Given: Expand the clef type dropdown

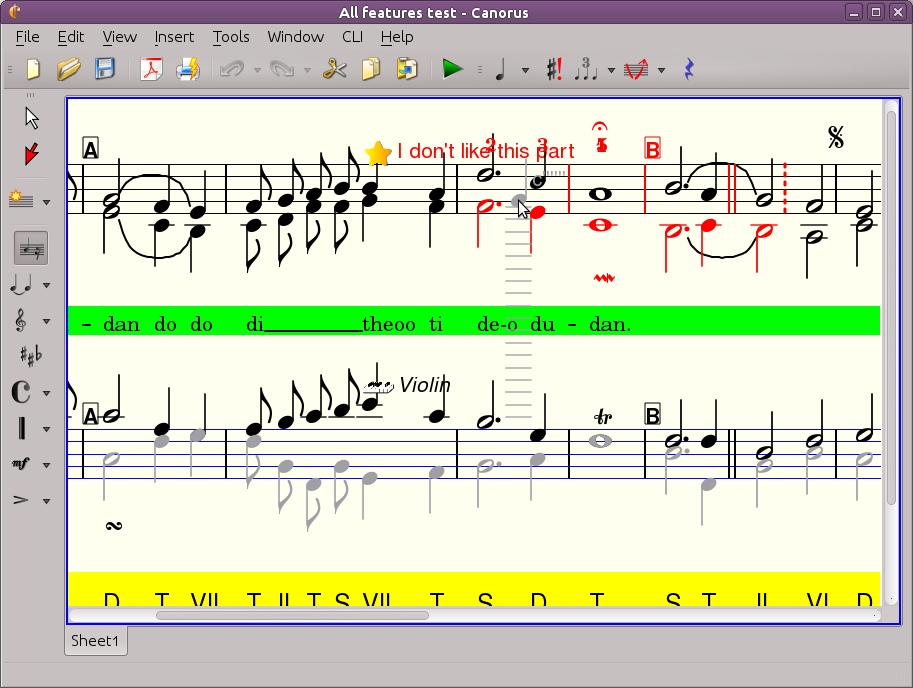Looking at the screenshot, I should click(x=46, y=321).
